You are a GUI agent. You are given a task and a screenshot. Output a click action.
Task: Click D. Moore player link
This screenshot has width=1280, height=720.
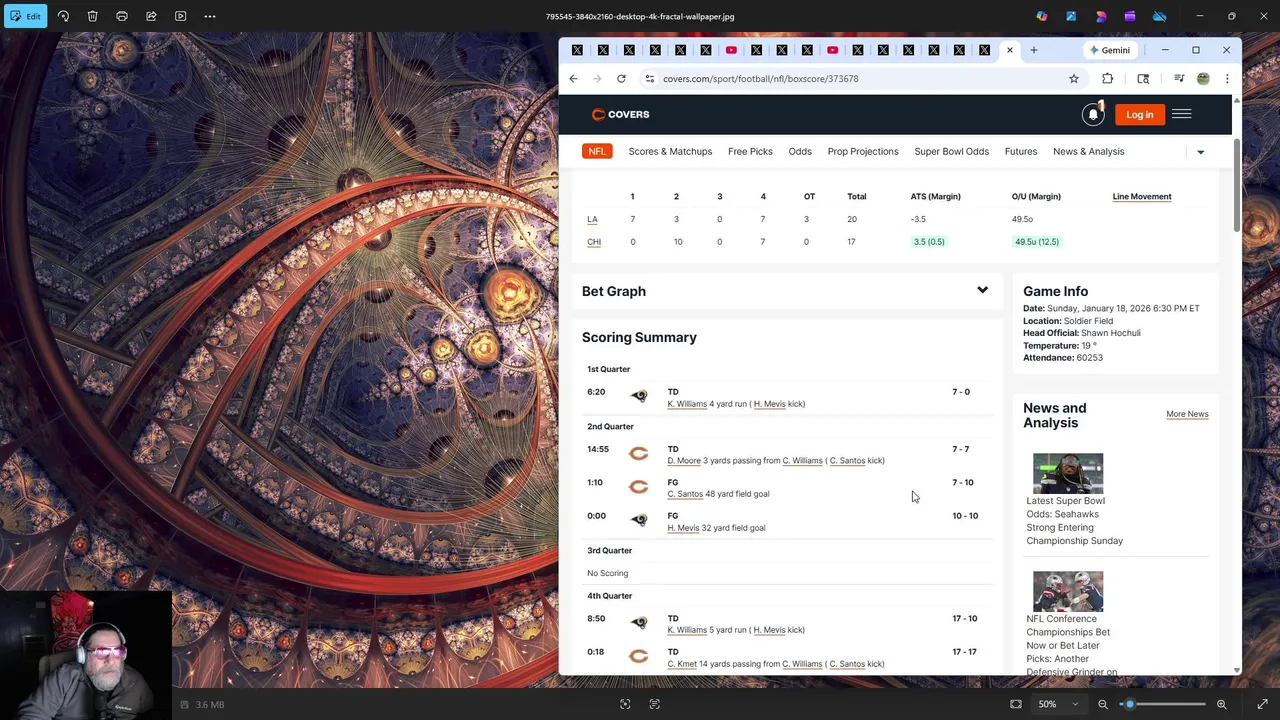684,461
